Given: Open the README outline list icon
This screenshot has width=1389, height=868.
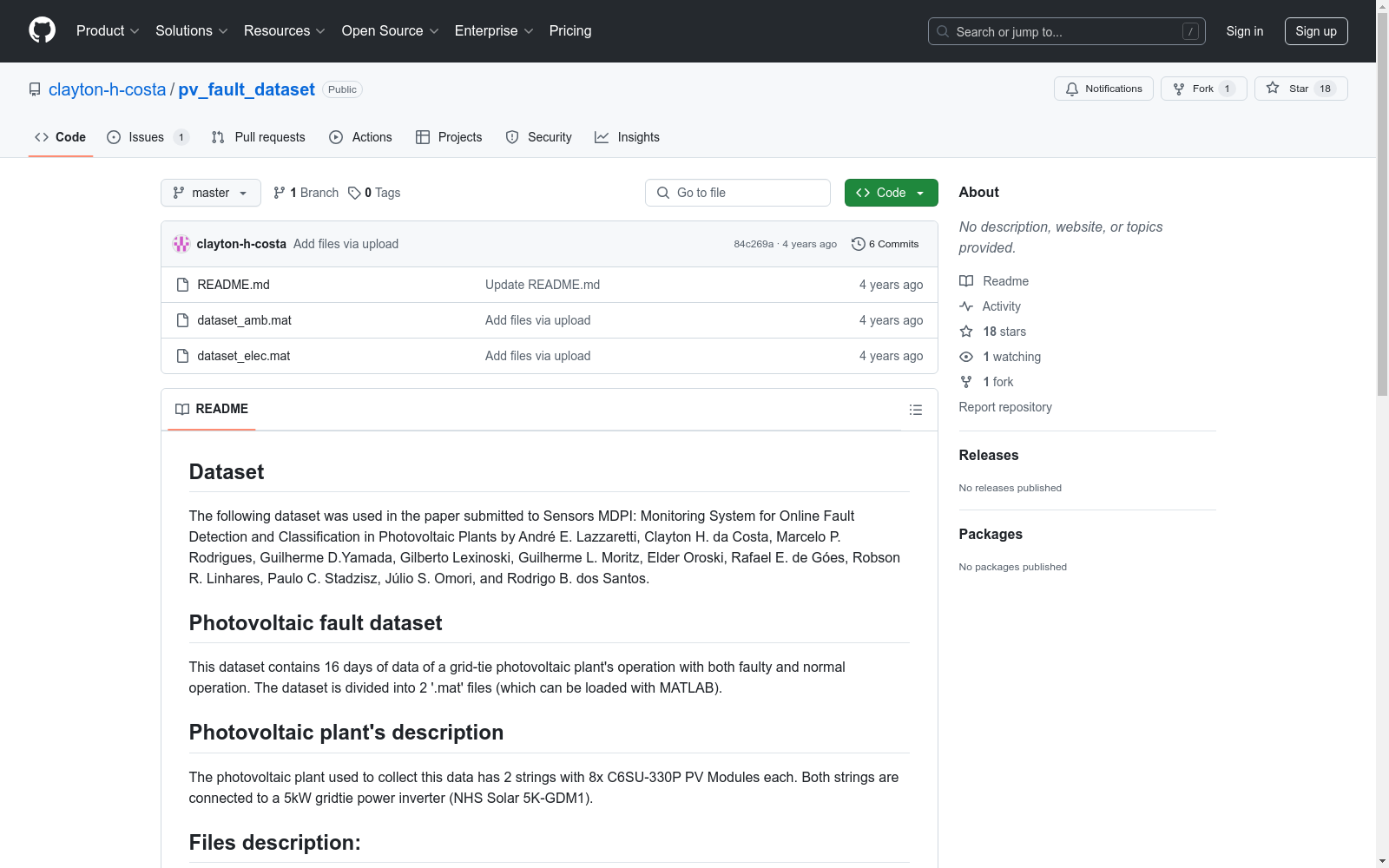Looking at the screenshot, I should [916, 410].
